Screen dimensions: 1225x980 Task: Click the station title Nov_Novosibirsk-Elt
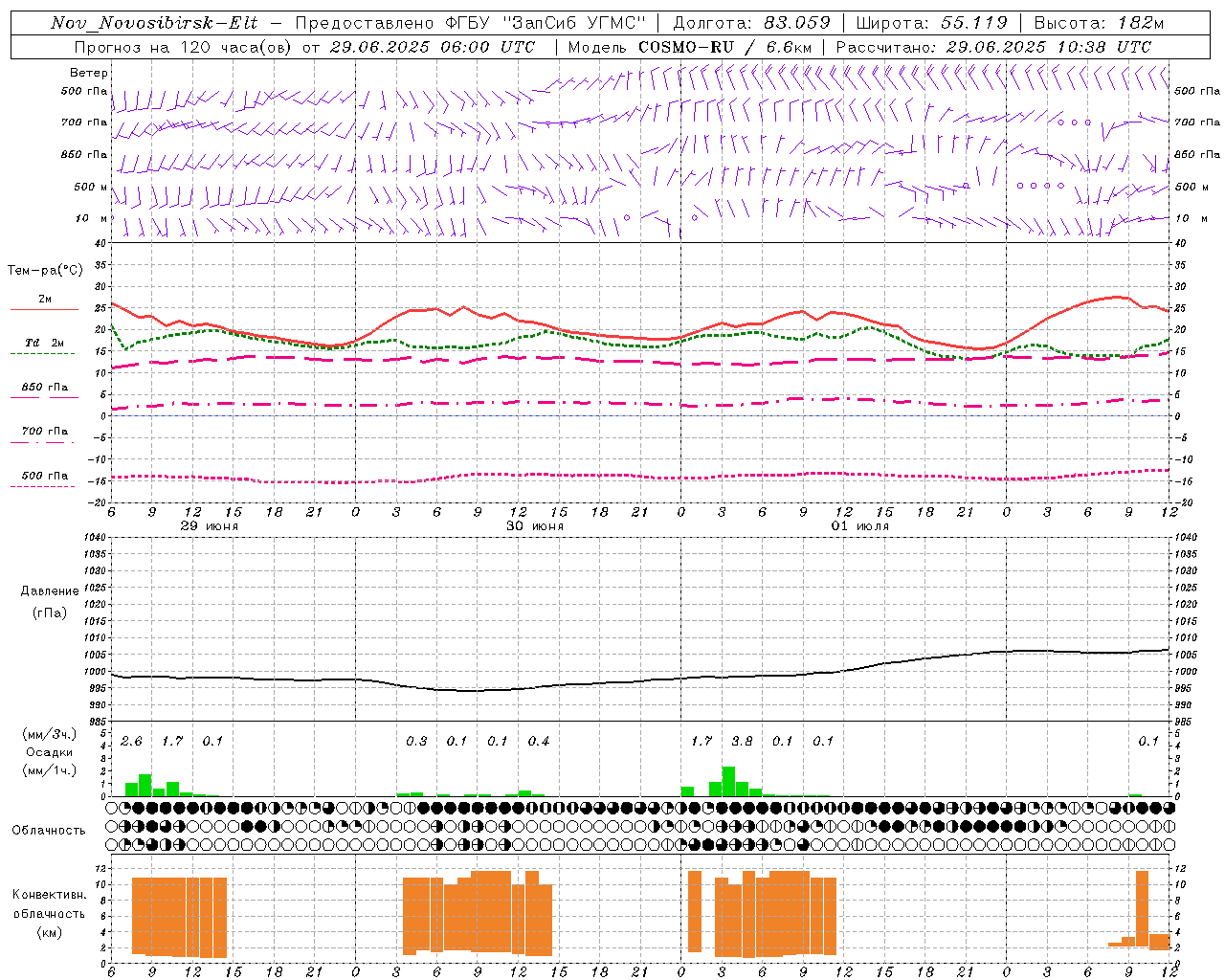pyautogui.click(x=154, y=23)
